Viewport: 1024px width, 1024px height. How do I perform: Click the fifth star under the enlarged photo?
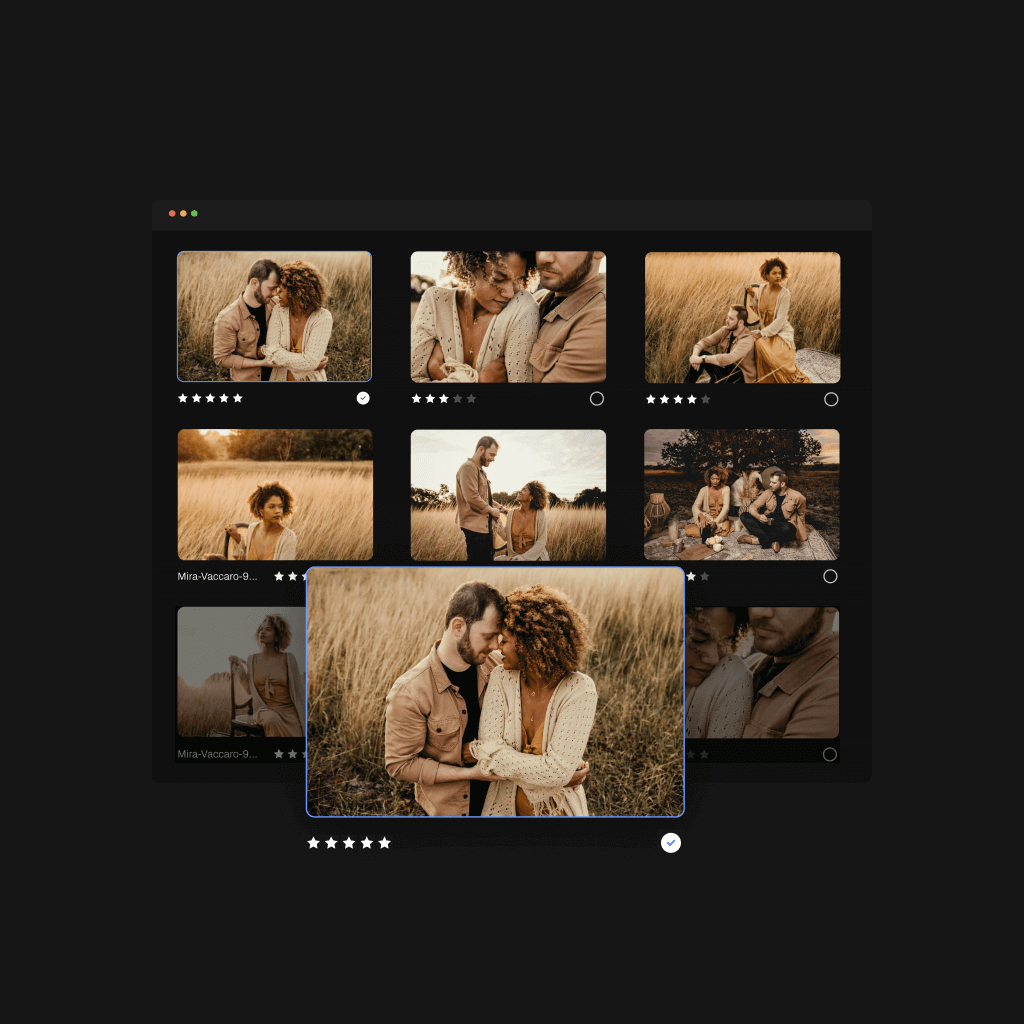[386, 842]
